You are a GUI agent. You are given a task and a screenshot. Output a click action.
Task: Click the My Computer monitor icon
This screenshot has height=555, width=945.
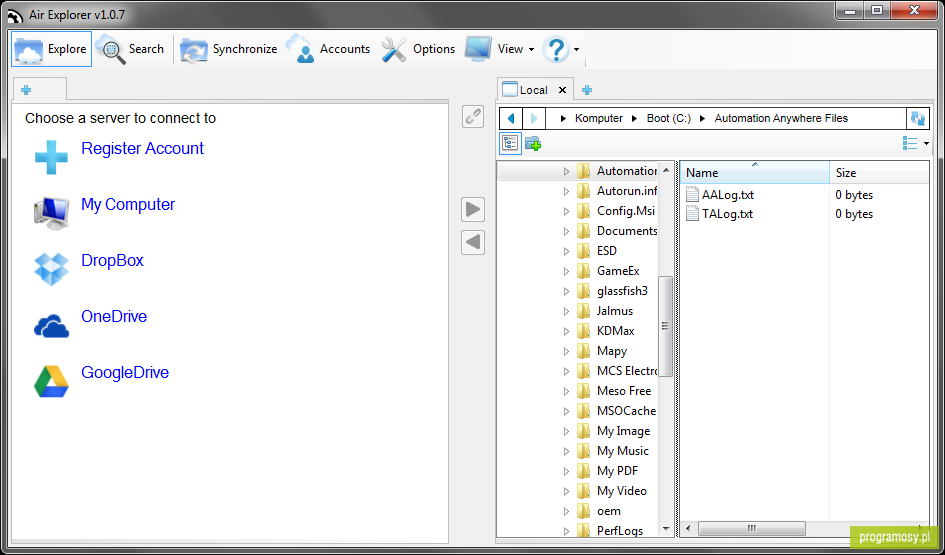[x=51, y=213]
